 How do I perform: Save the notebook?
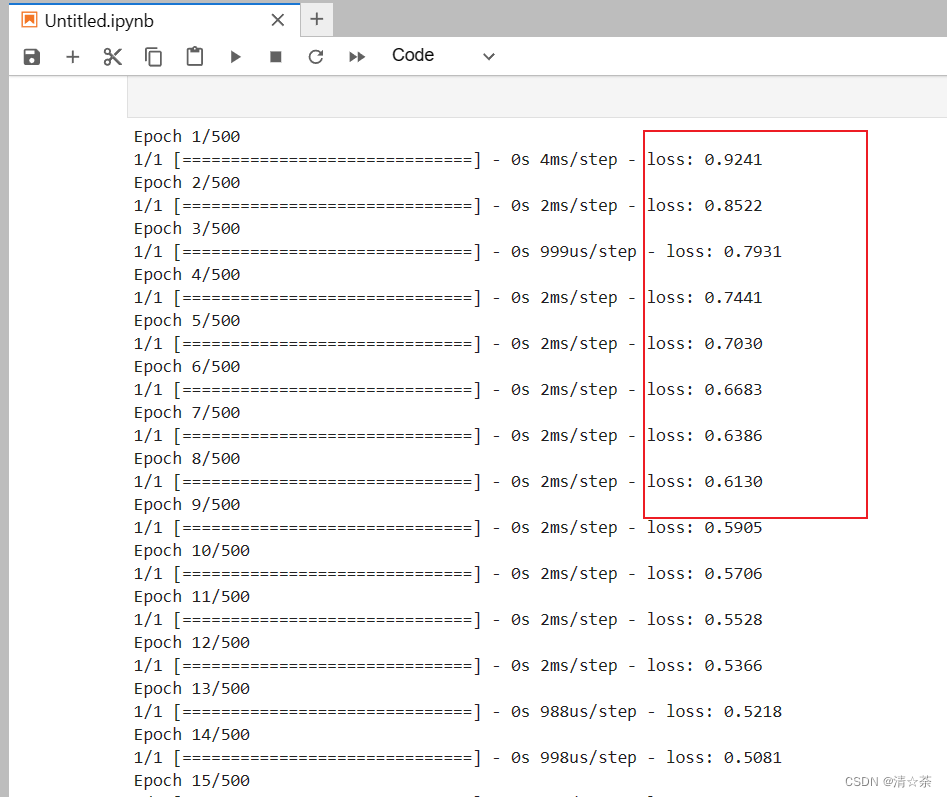point(31,56)
